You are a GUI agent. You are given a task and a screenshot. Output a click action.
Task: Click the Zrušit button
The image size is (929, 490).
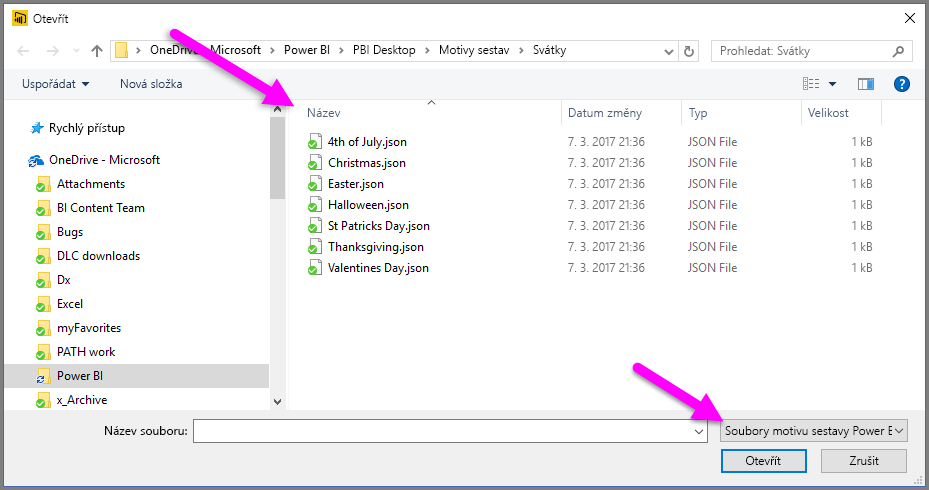pyautogui.click(x=864, y=461)
